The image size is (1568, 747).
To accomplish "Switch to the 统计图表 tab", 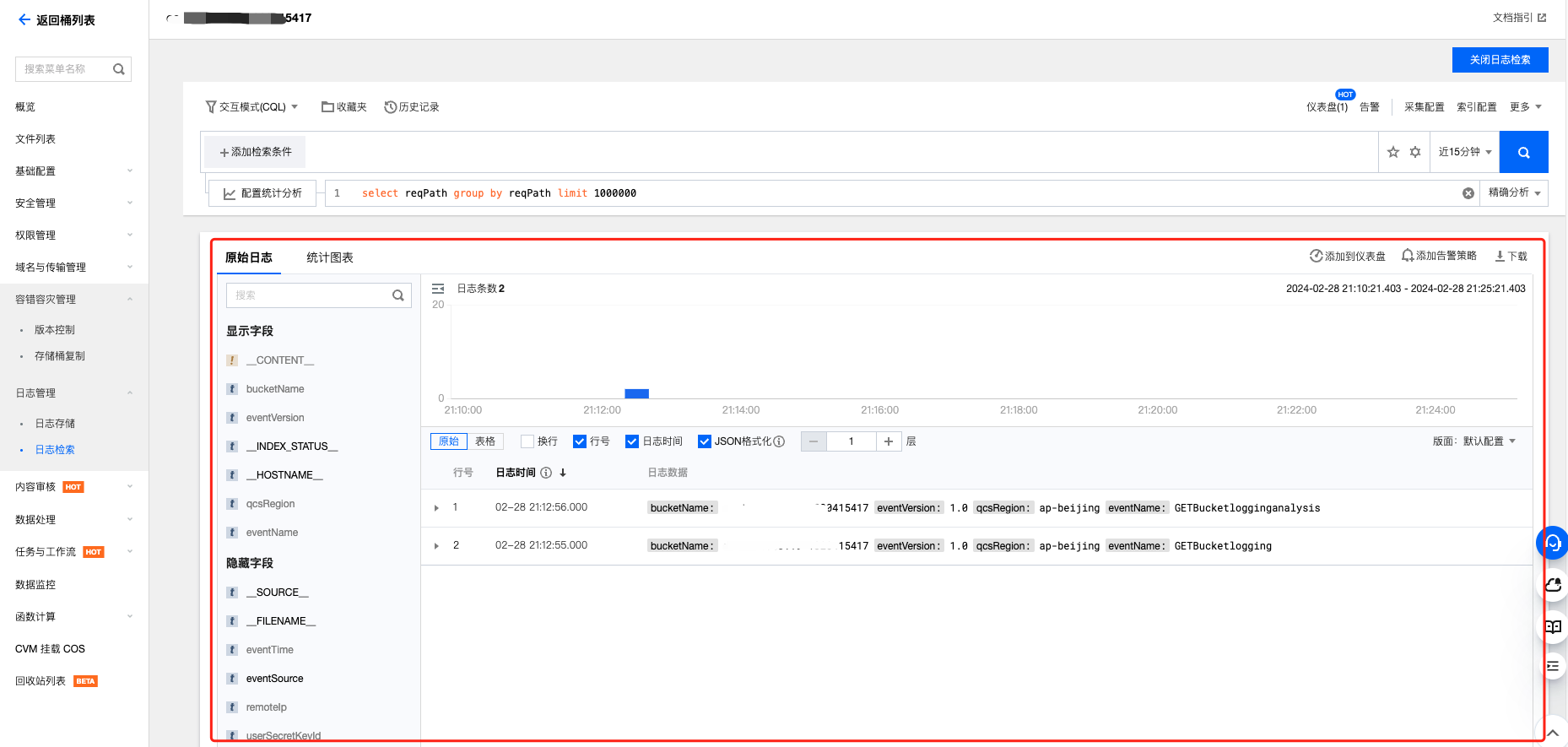I will [x=330, y=257].
